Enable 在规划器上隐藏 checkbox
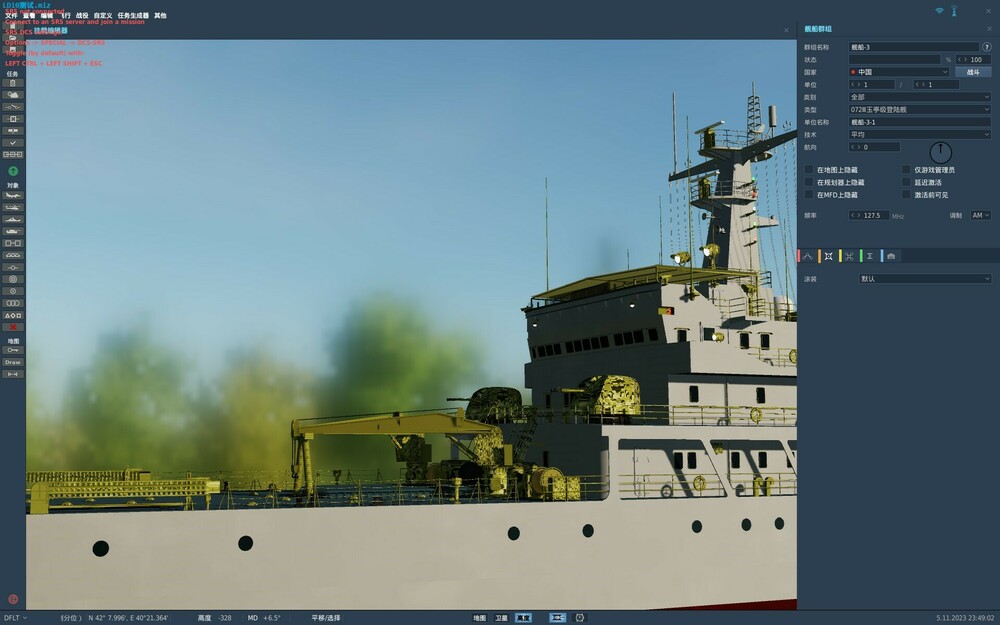This screenshot has width=1000, height=625. [809, 182]
